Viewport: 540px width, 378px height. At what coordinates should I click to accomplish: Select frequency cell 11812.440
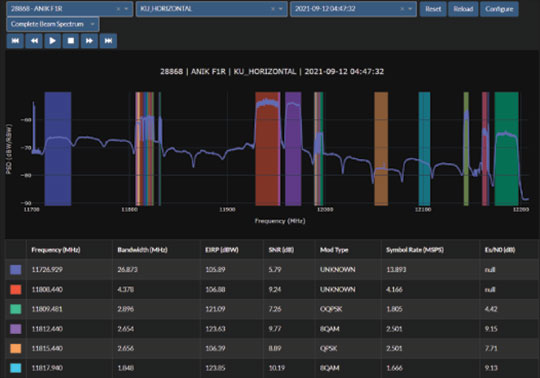tap(47, 329)
